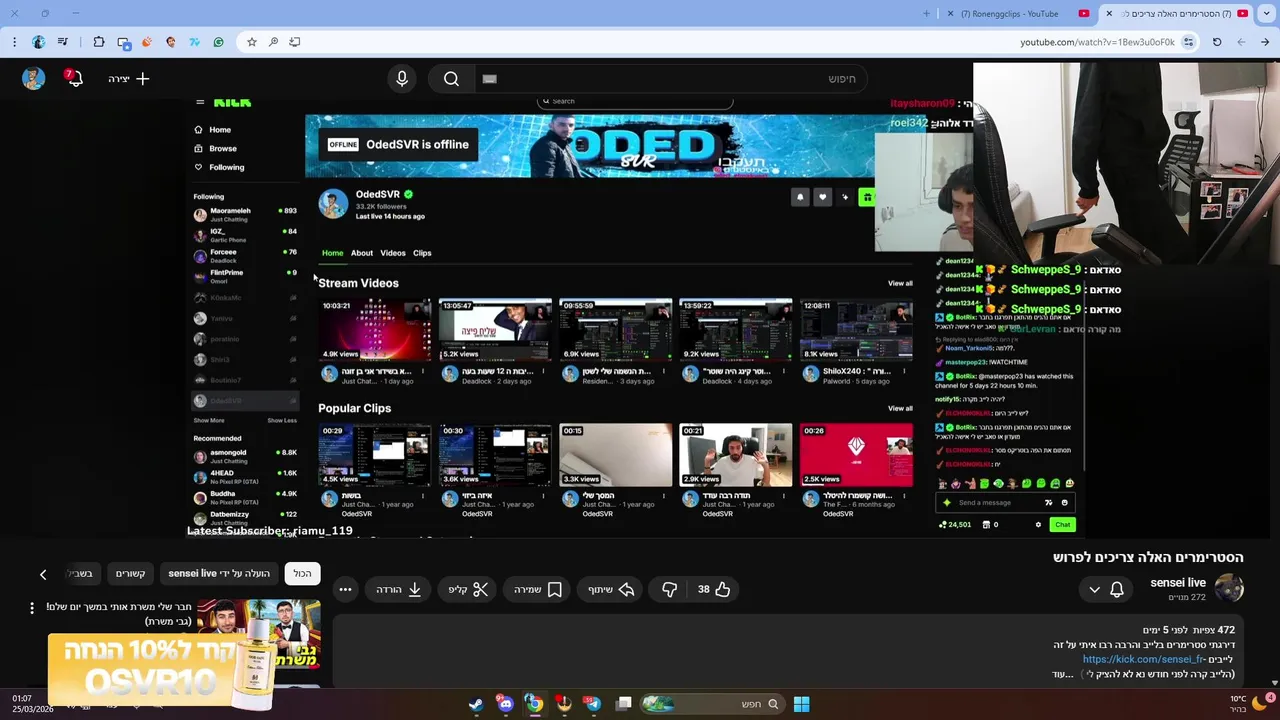Screen dimensions: 1280x720
Task: Save the video with שמירה button
Action: coord(538,590)
